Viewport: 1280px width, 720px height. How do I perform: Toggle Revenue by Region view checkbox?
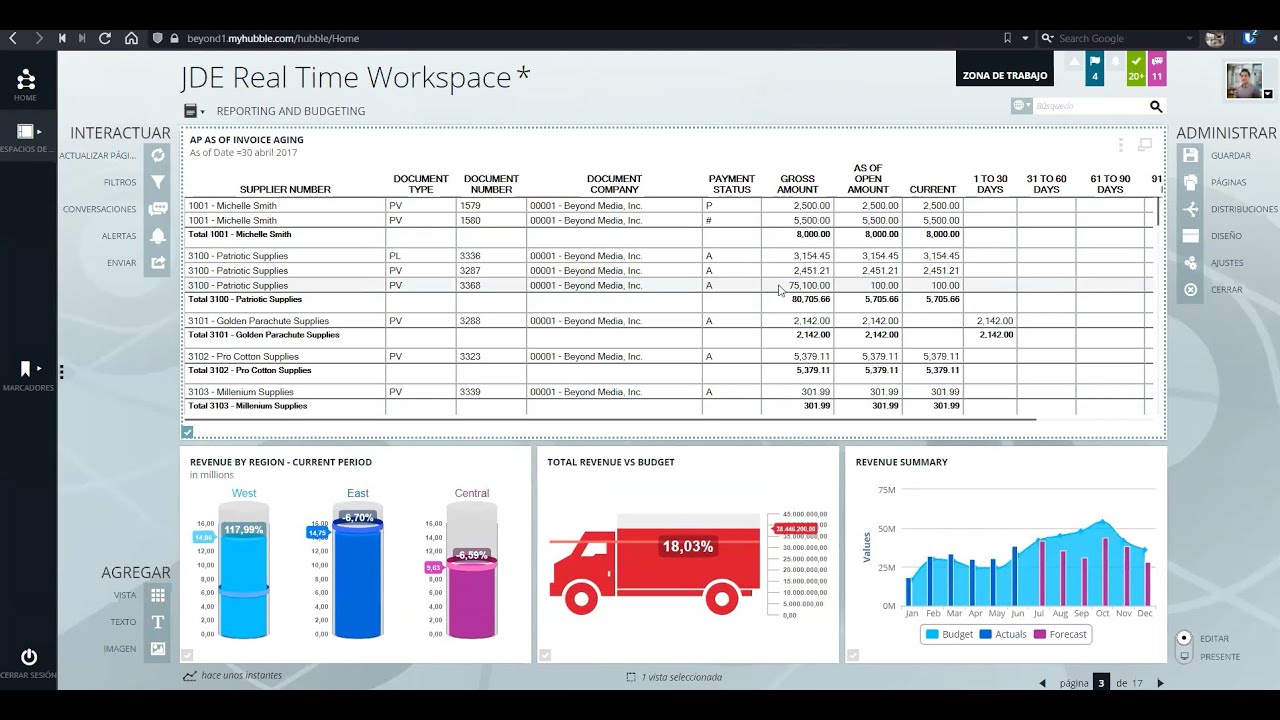187,655
